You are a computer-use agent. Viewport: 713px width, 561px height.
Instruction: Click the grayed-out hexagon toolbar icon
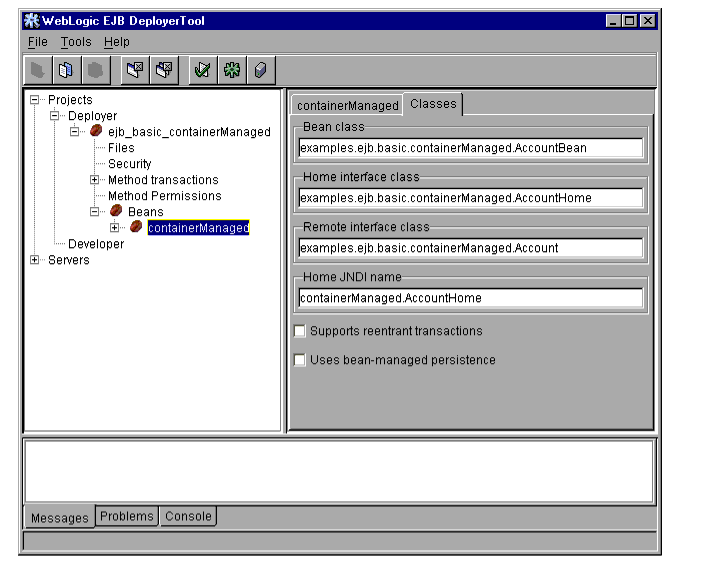95,70
